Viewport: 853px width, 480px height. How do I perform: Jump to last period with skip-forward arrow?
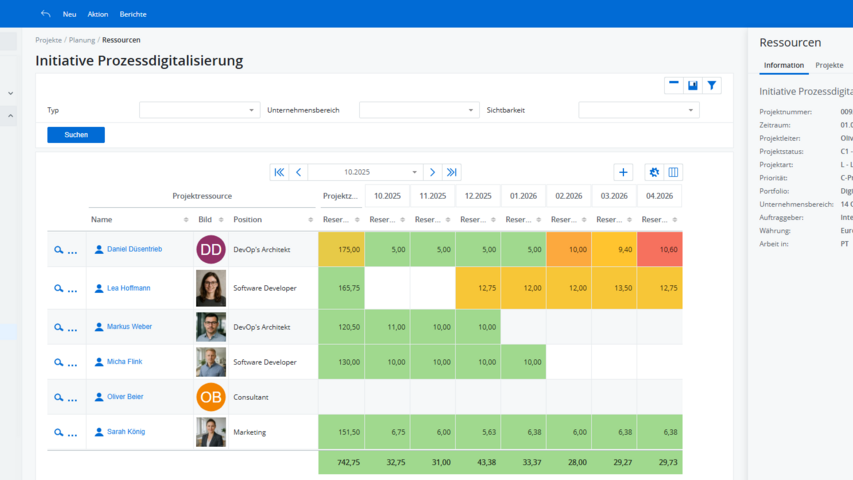pyautogui.click(x=451, y=173)
